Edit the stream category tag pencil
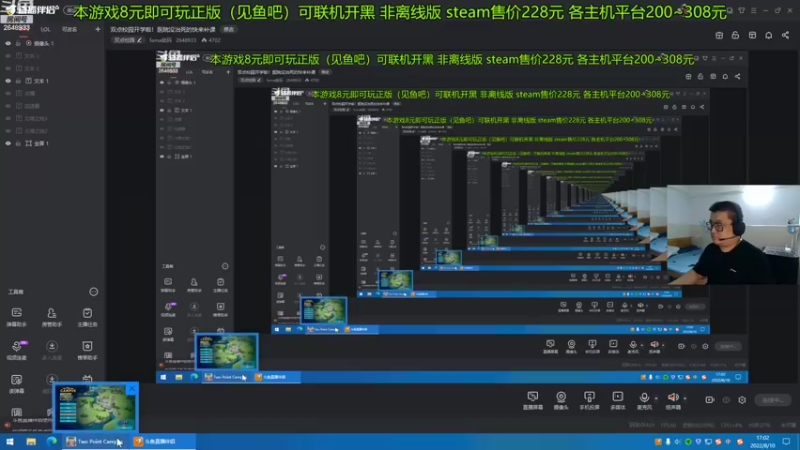 coord(139,40)
